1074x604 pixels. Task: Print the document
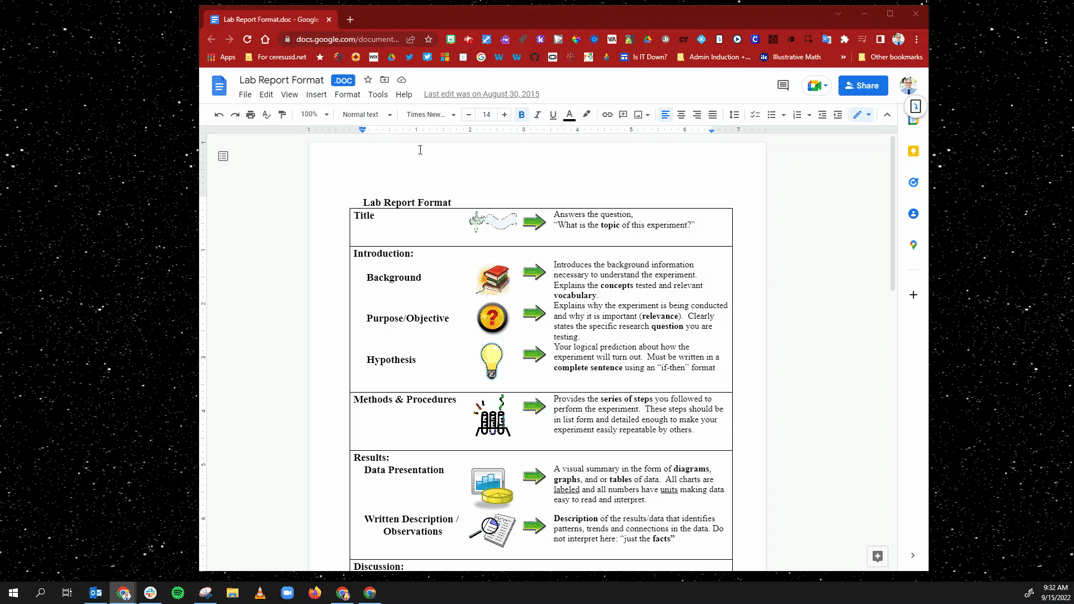click(x=251, y=114)
